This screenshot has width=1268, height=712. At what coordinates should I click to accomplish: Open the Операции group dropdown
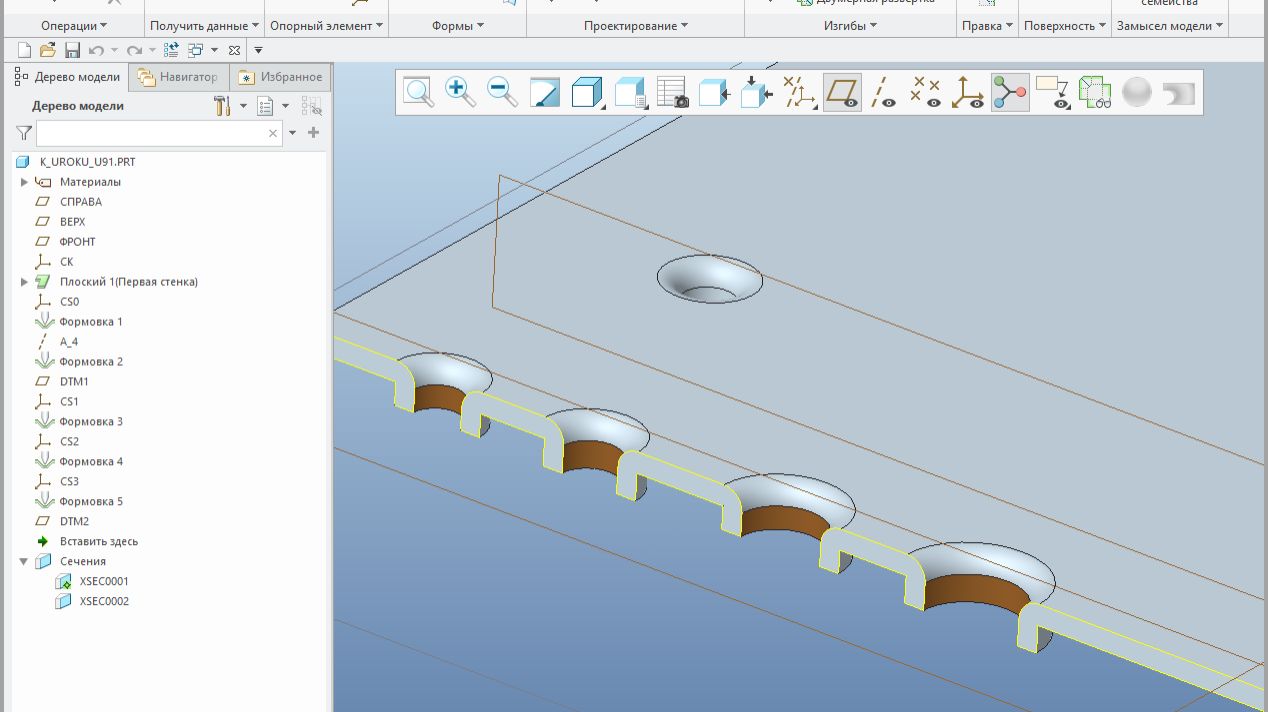coord(74,26)
